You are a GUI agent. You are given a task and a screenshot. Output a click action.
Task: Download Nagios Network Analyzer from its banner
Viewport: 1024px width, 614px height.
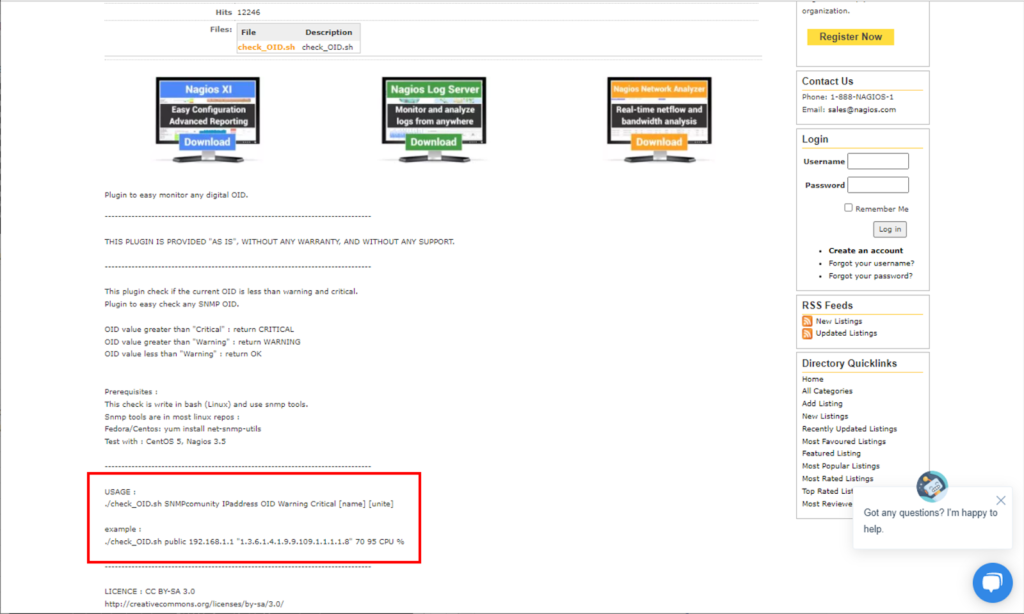(x=659, y=142)
